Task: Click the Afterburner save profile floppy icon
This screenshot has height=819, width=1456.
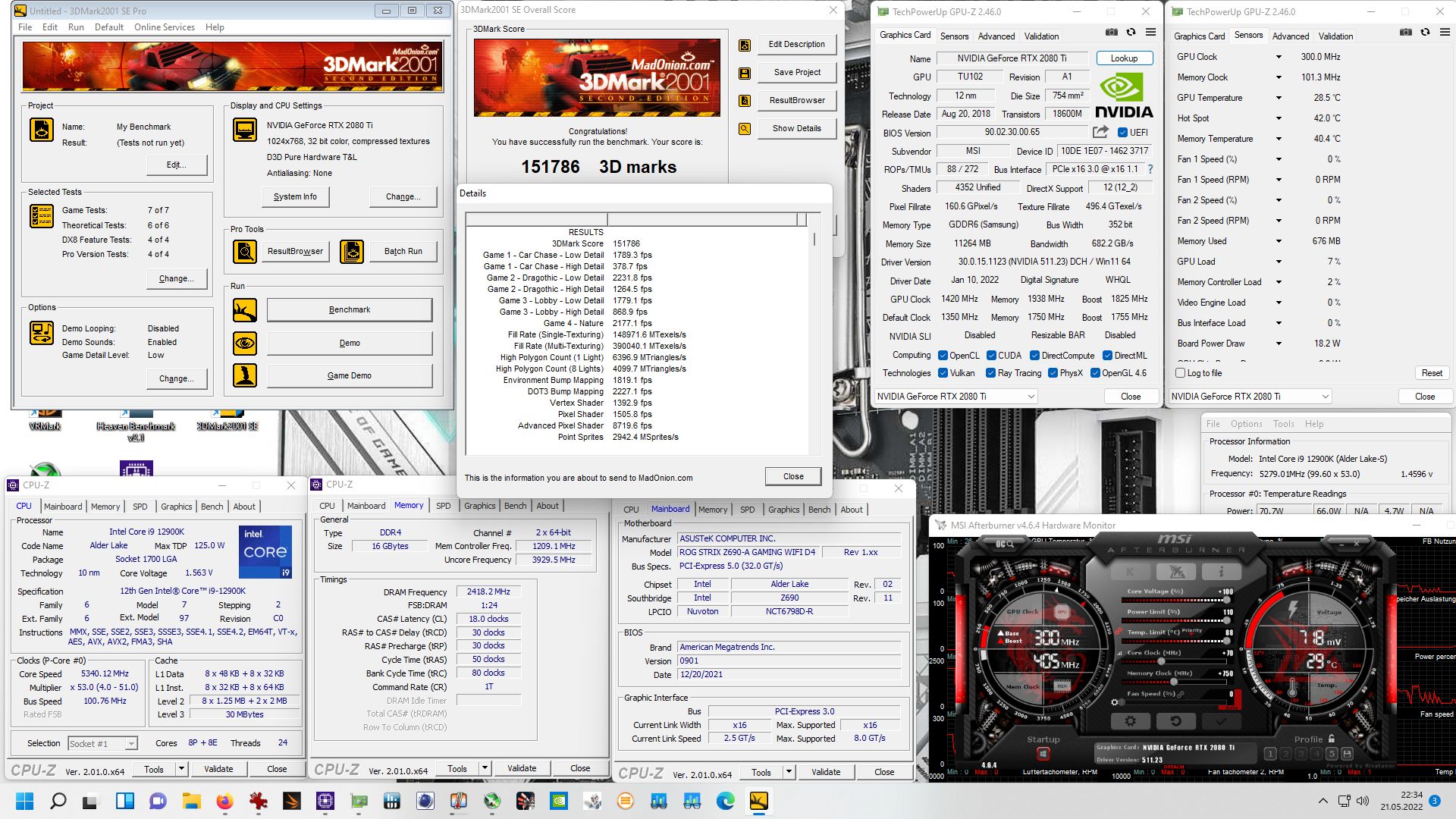Action: click(x=1347, y=754)
